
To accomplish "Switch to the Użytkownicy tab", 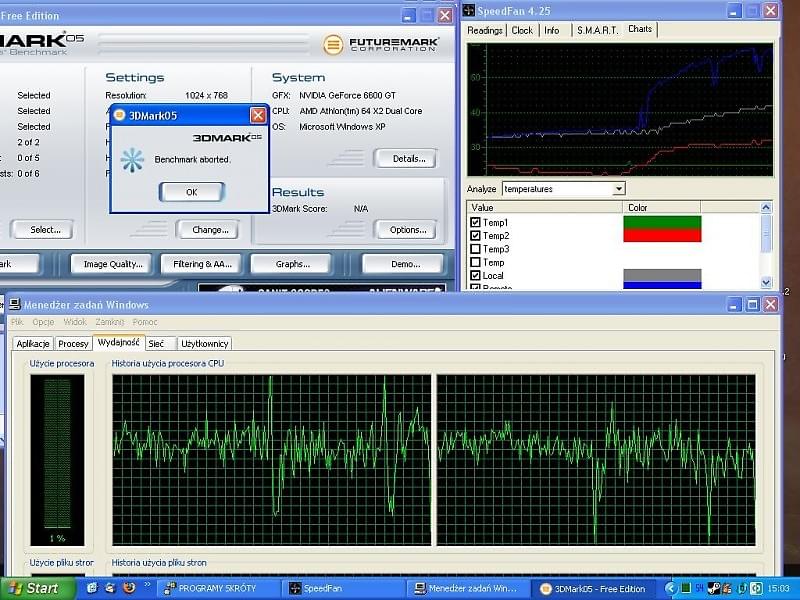I will coord(205,343).
